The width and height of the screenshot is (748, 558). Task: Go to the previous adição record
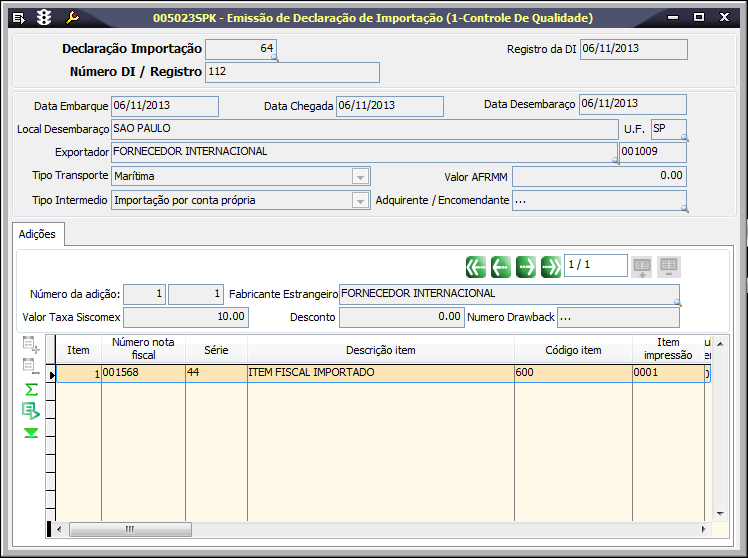click(x=501, y=266)
